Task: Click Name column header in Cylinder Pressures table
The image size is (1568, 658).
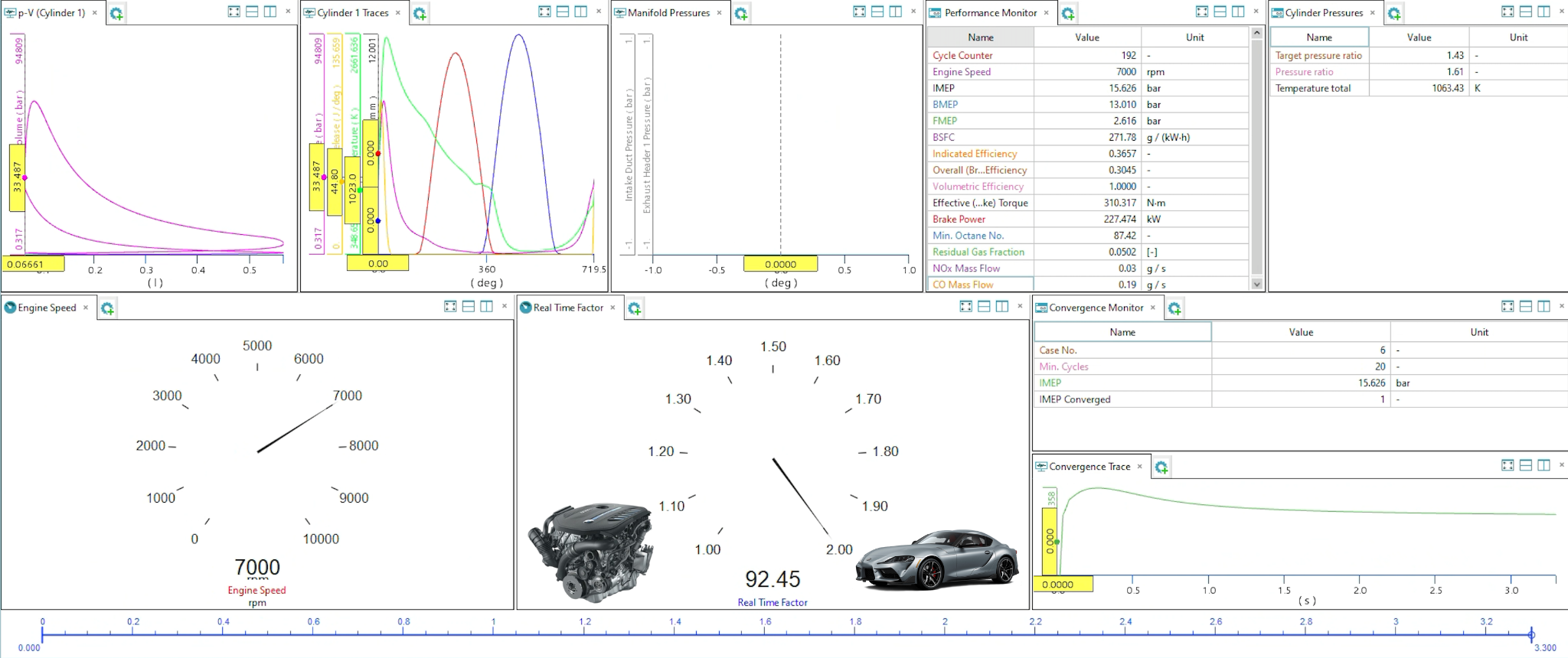Action: coord(1319,37)
